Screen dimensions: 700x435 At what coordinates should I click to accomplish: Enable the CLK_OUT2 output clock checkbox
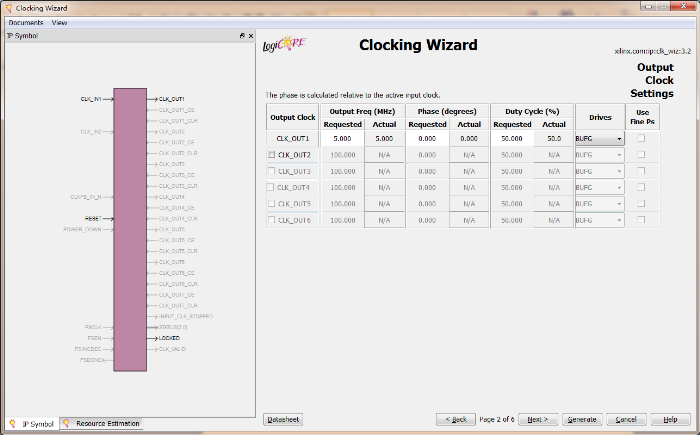[271, 155]
